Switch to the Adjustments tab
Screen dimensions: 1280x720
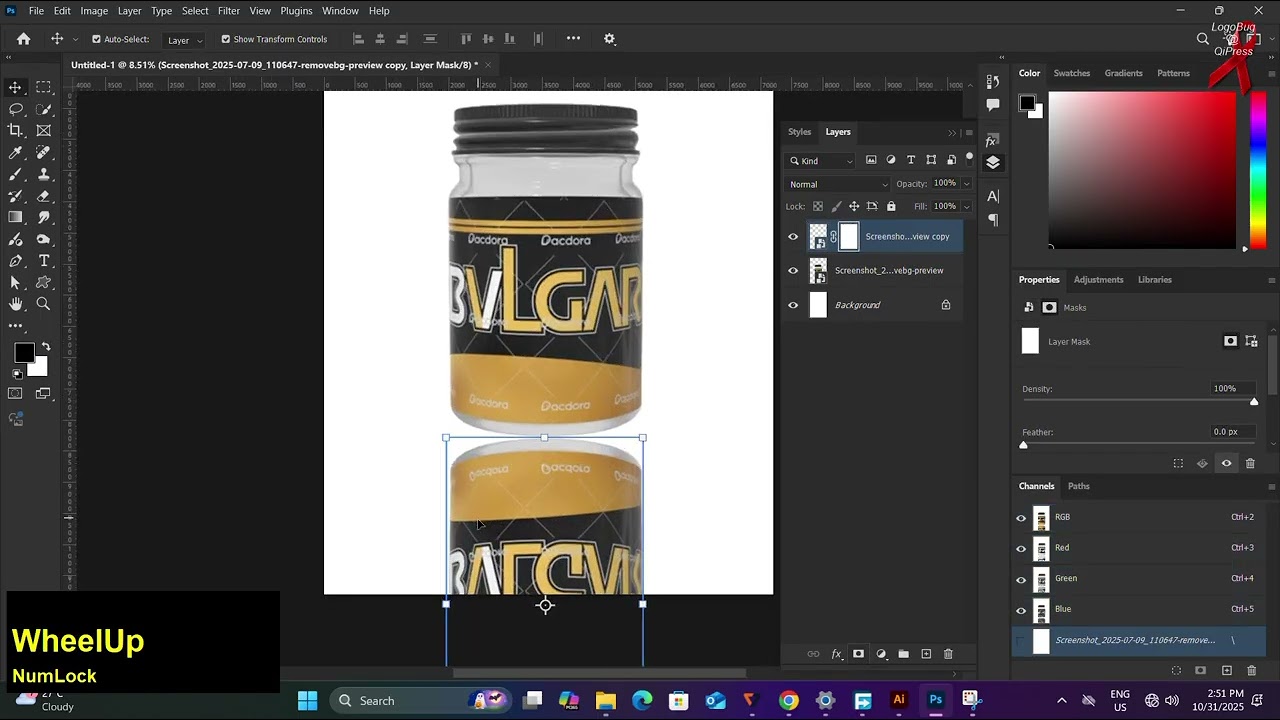pyautogui.click(x=1098, y=280)
